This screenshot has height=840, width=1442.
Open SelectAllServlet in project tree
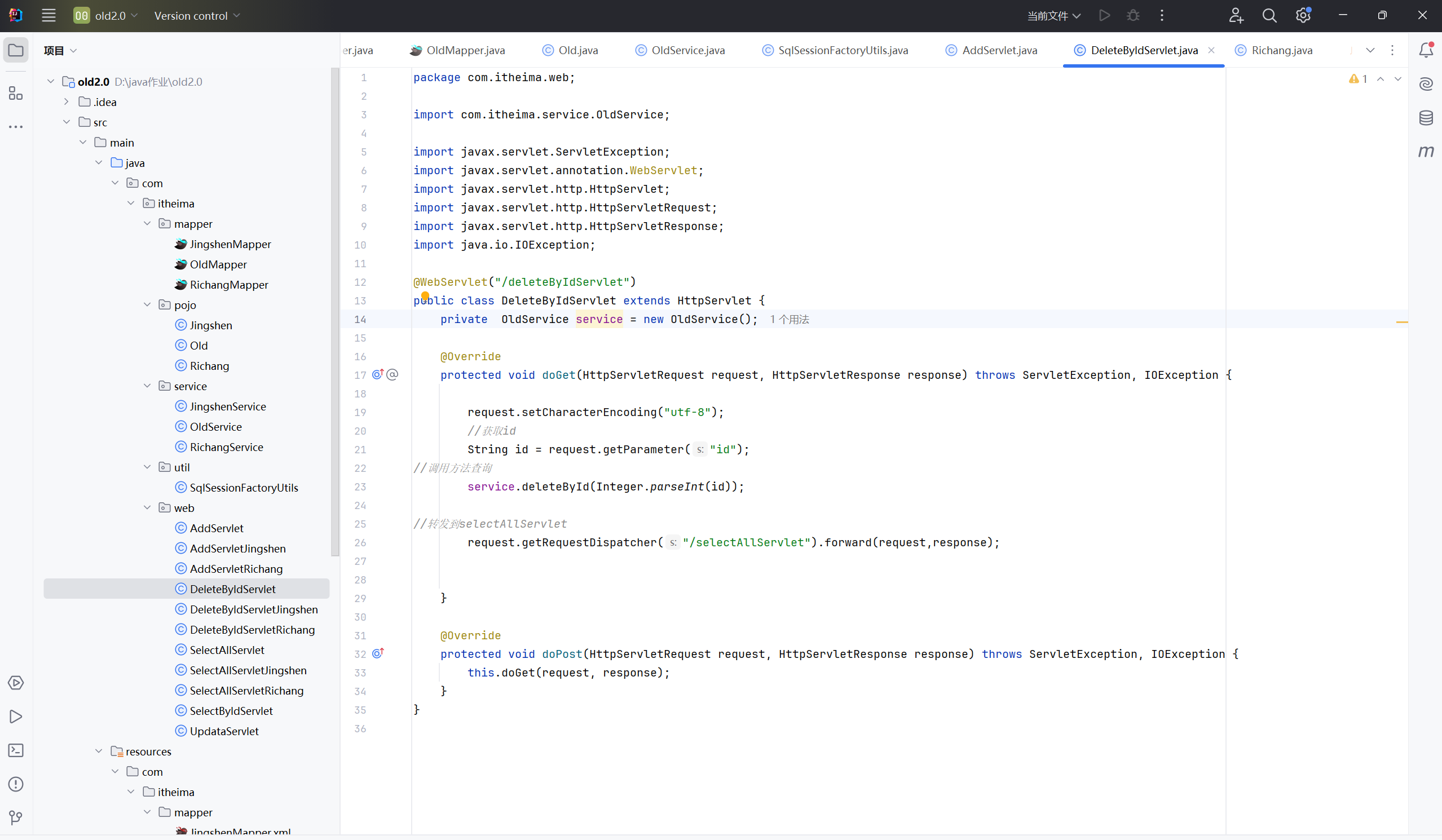(227, 650)
